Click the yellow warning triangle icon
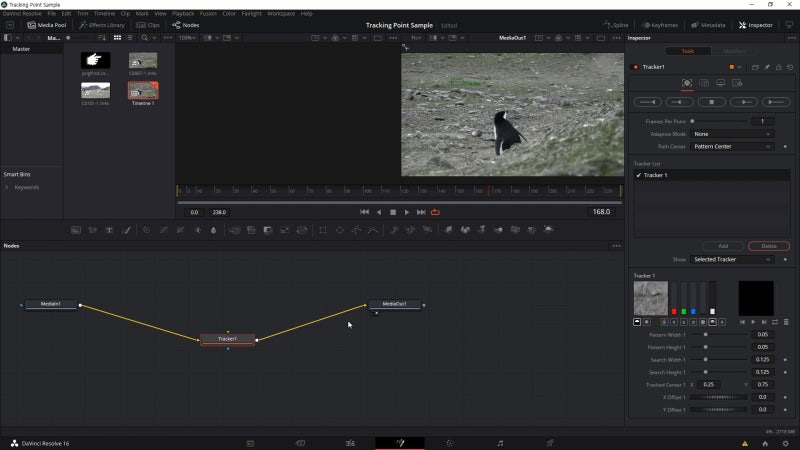This screenshot has width=800, height=450. click(745, 443)
